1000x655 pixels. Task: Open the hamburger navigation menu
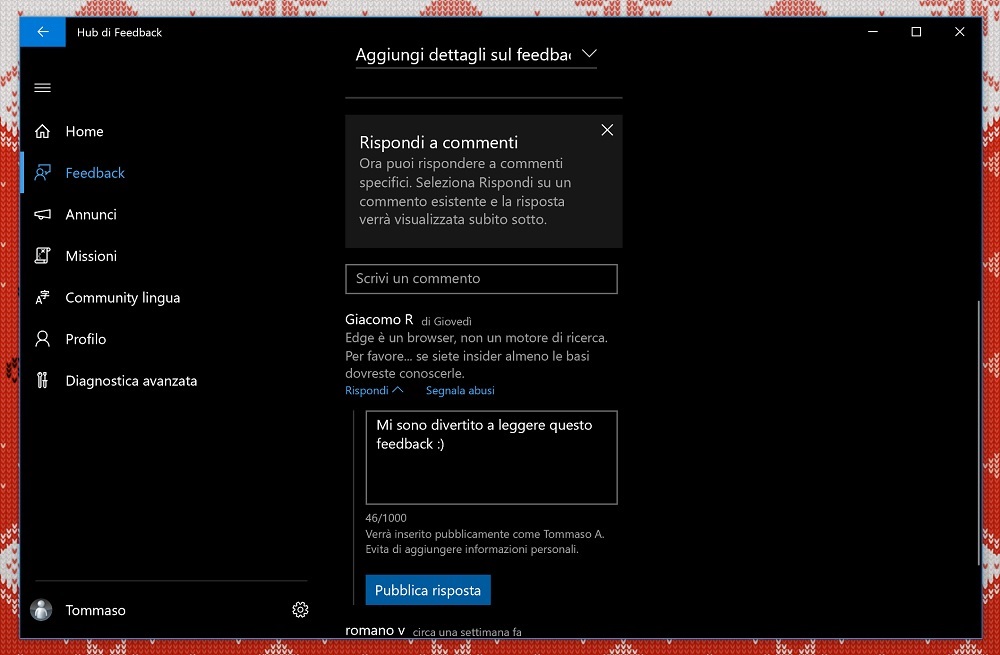pos(43,88)
